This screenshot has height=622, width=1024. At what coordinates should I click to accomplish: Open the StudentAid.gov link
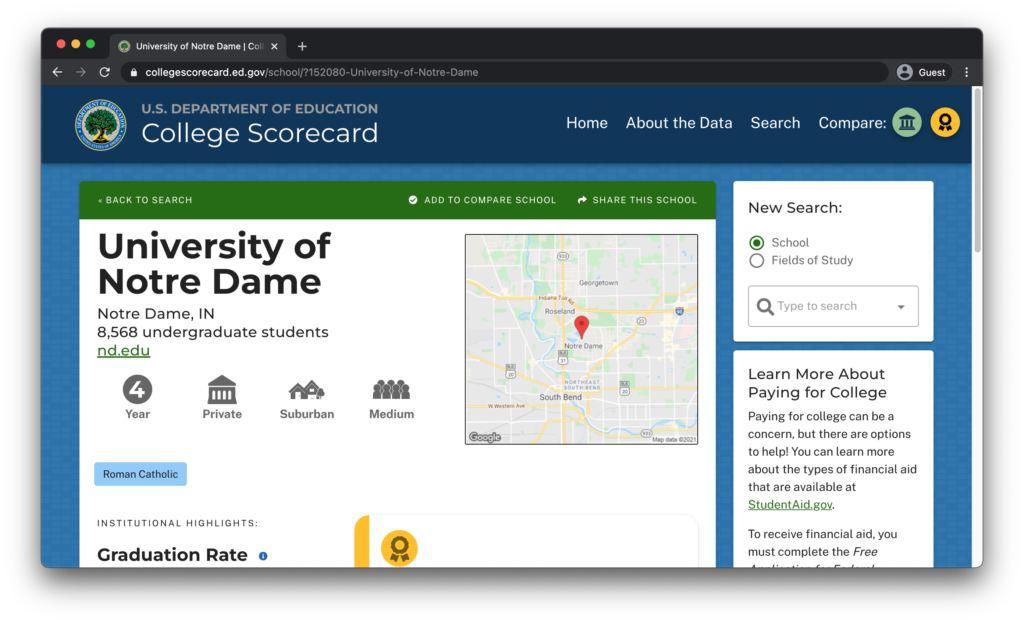click(x=790, y=504)
